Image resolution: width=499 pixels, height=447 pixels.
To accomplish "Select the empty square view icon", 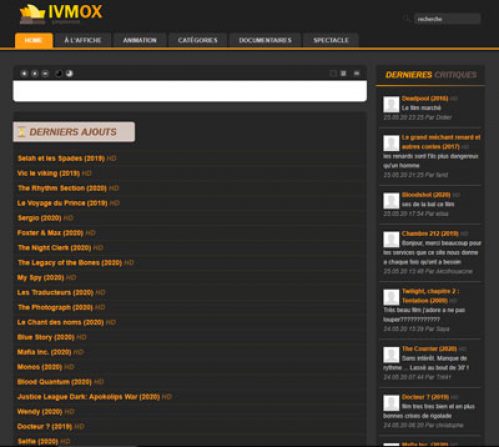I will pyautogui.click(x=333, y=73).
